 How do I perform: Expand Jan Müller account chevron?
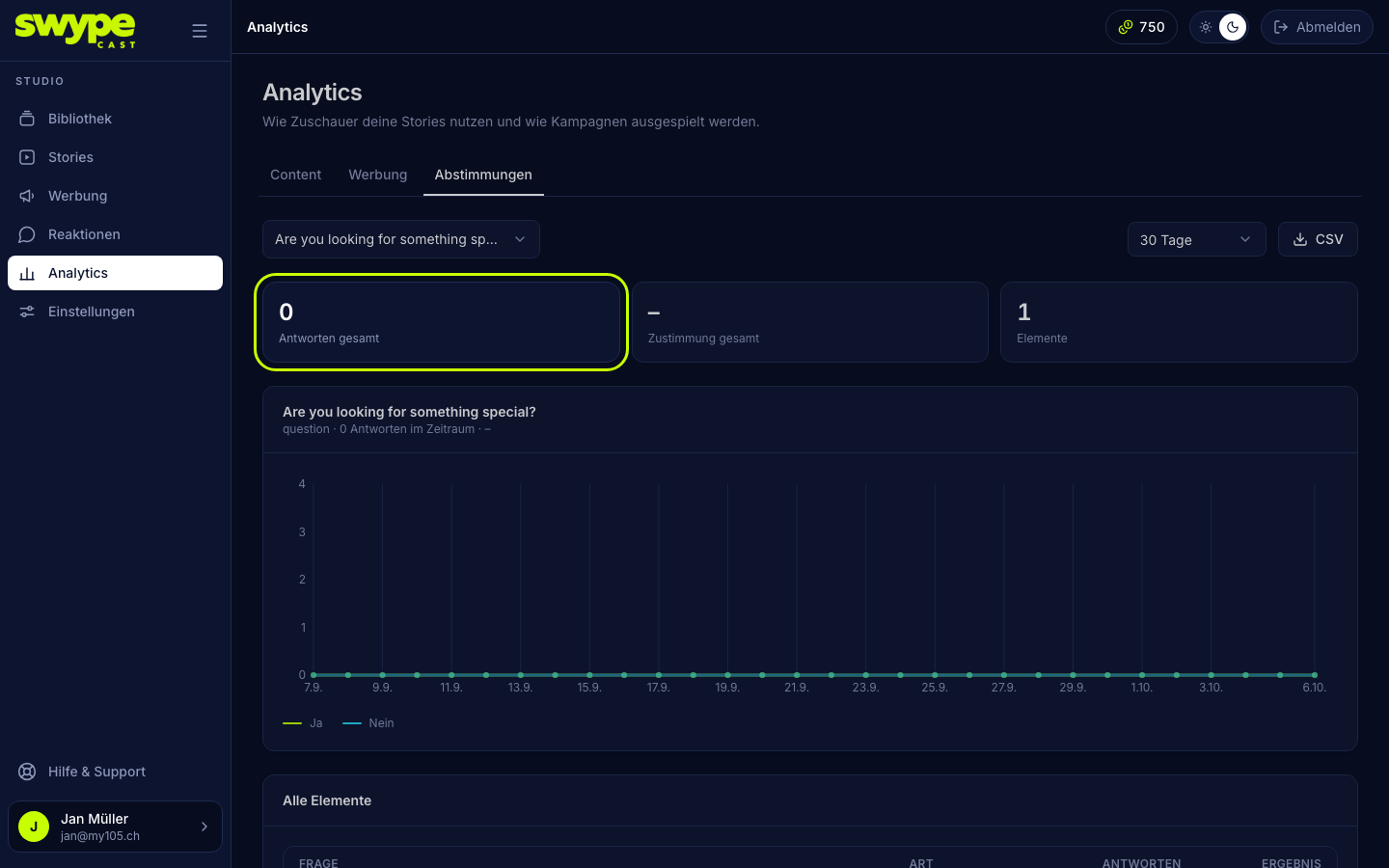[x=204, y=827]
